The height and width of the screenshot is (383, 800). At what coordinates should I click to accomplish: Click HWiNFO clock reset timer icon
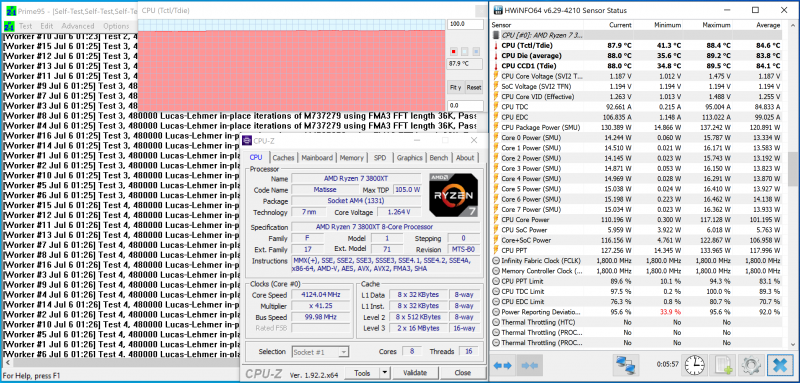(x=693, y=365)
